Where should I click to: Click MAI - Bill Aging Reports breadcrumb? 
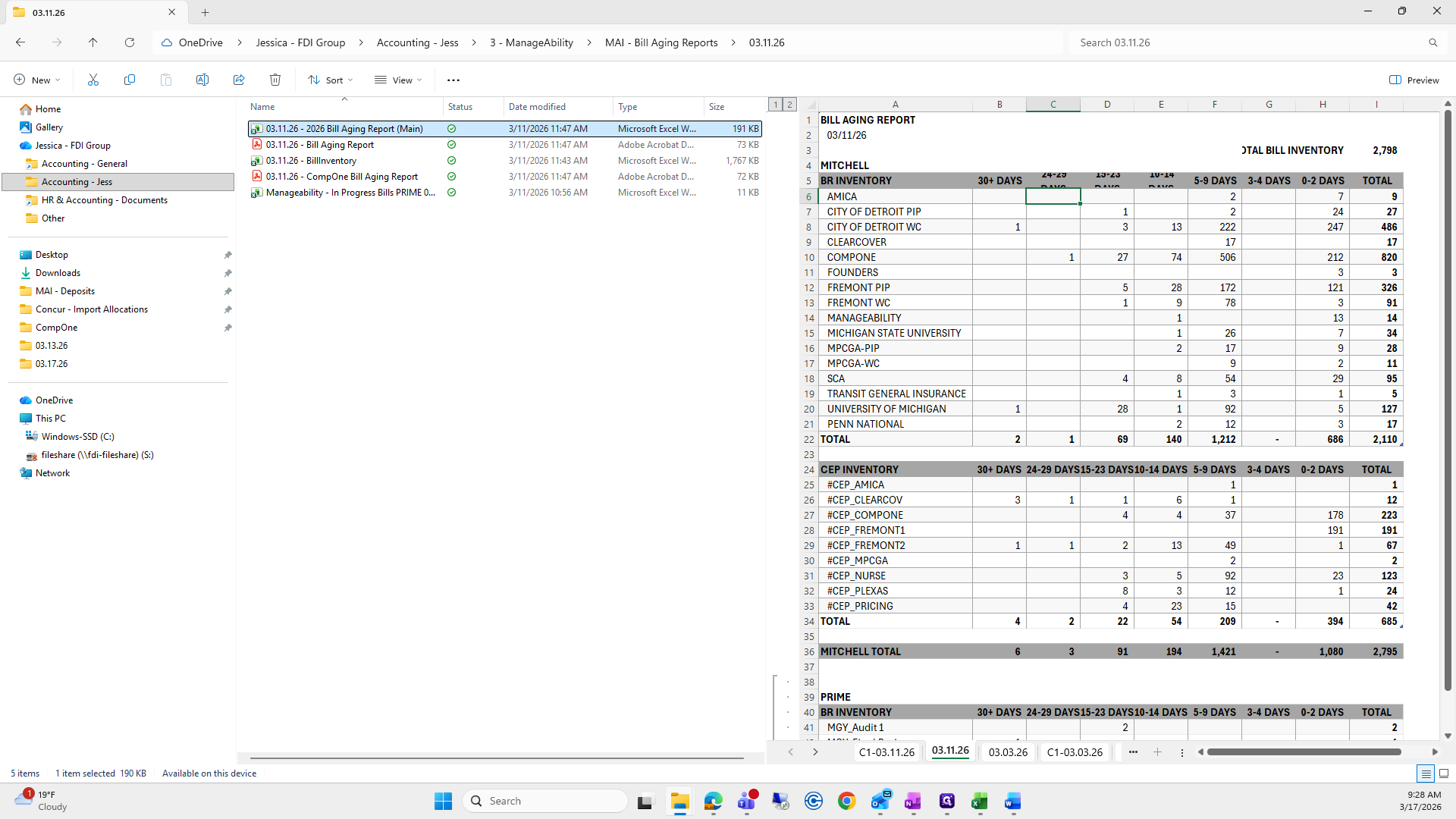[x=661, y=42]
